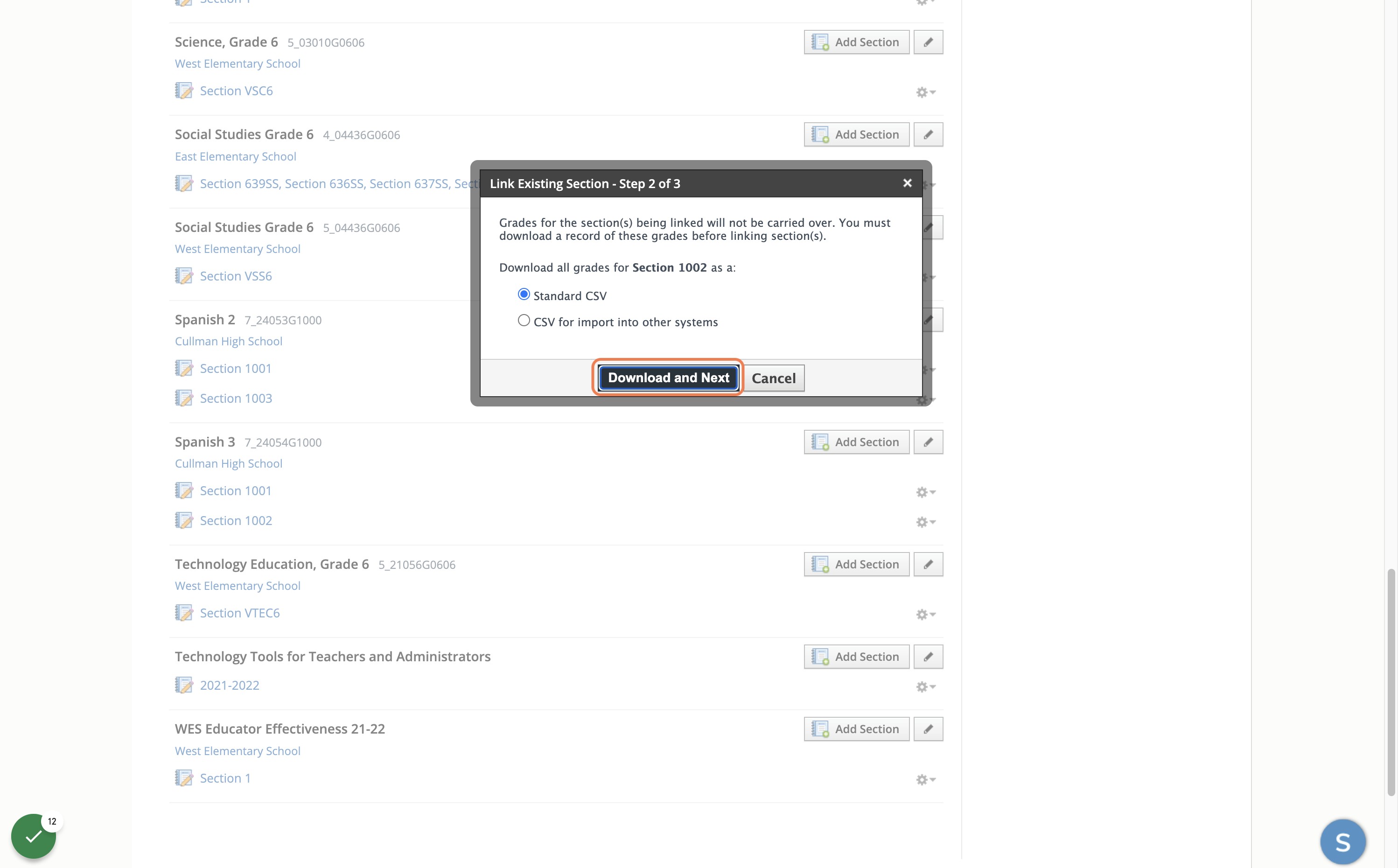Screen dimensions: 1398x868
Task: Open Spanish 2 Section 1001 link
Action: coord(235,369)
